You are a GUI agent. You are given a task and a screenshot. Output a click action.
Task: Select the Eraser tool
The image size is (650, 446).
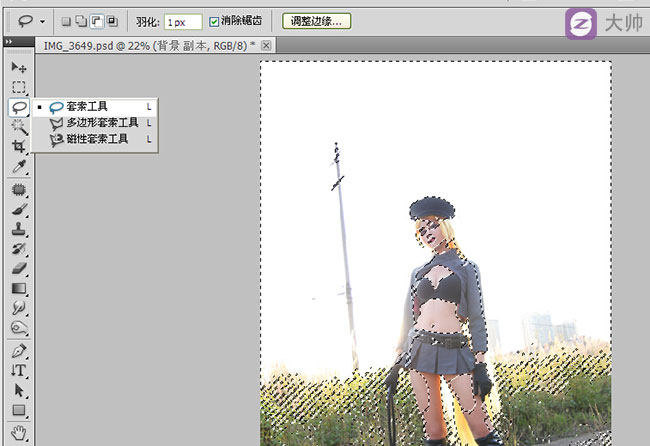pos(19,268)
